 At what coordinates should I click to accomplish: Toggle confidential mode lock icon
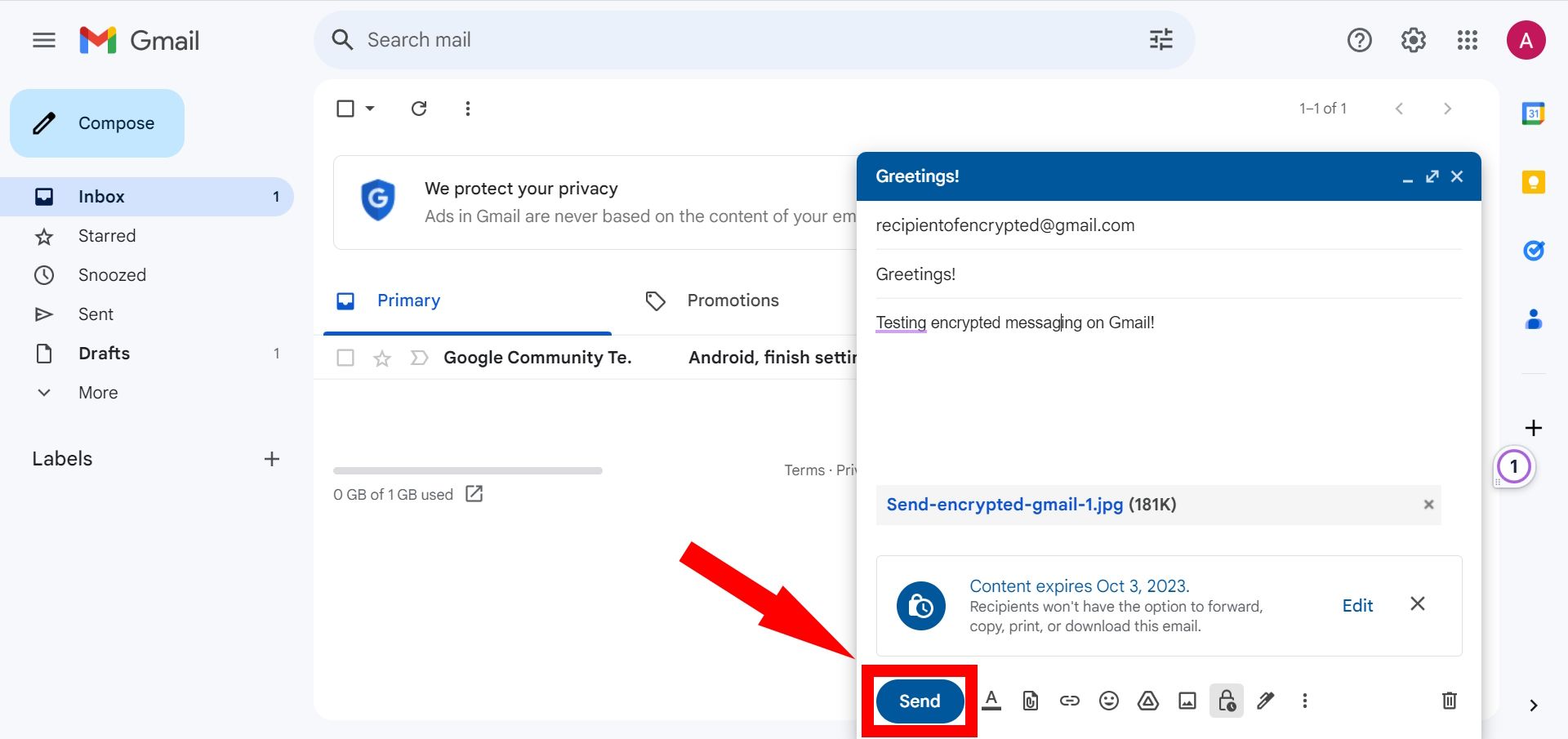click(x=1227, y=701)
